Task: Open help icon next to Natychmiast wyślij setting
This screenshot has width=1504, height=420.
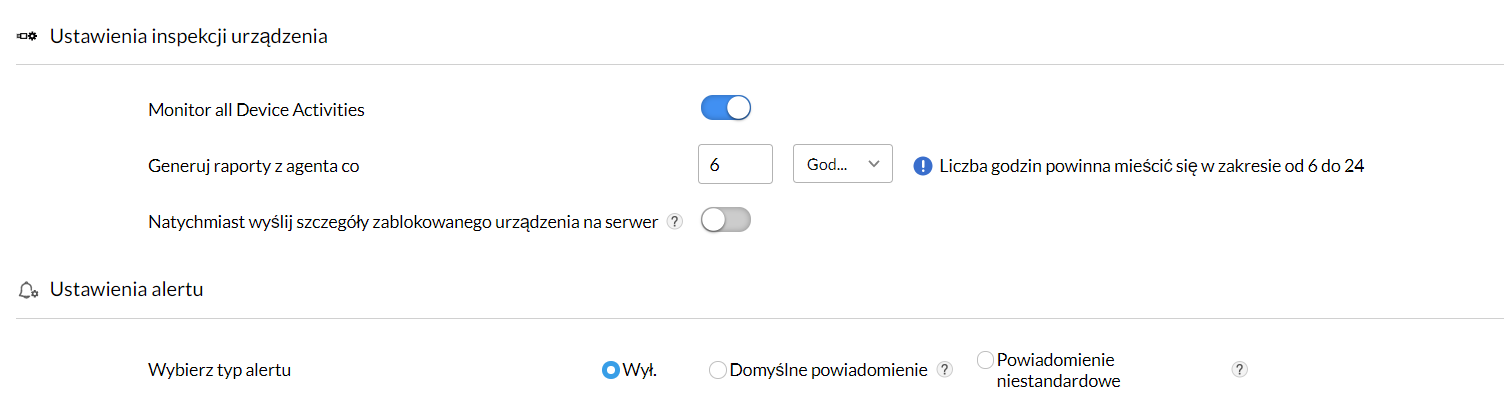Action: pos(675,222)
